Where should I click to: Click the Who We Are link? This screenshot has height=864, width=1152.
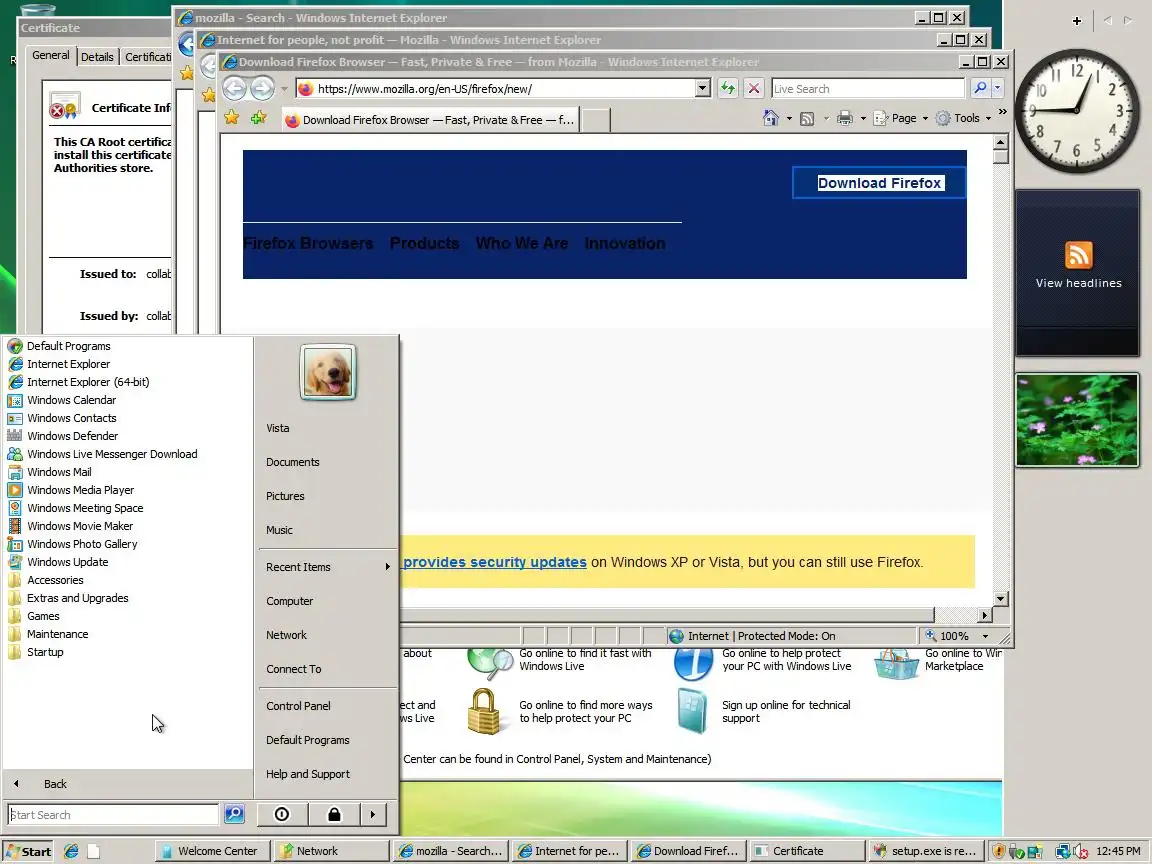[x=522, y=243]
